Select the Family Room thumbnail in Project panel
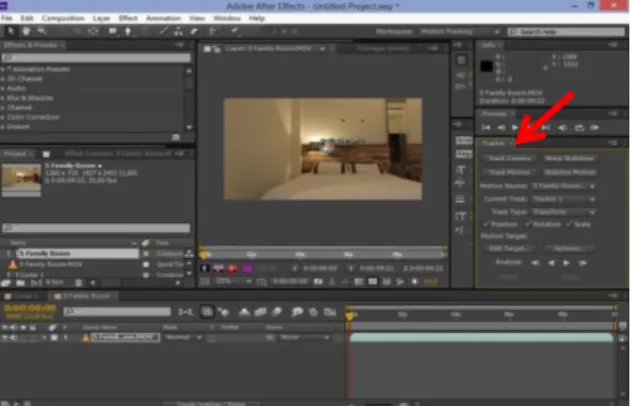This screenshot has width=635, height=406. 21,178
